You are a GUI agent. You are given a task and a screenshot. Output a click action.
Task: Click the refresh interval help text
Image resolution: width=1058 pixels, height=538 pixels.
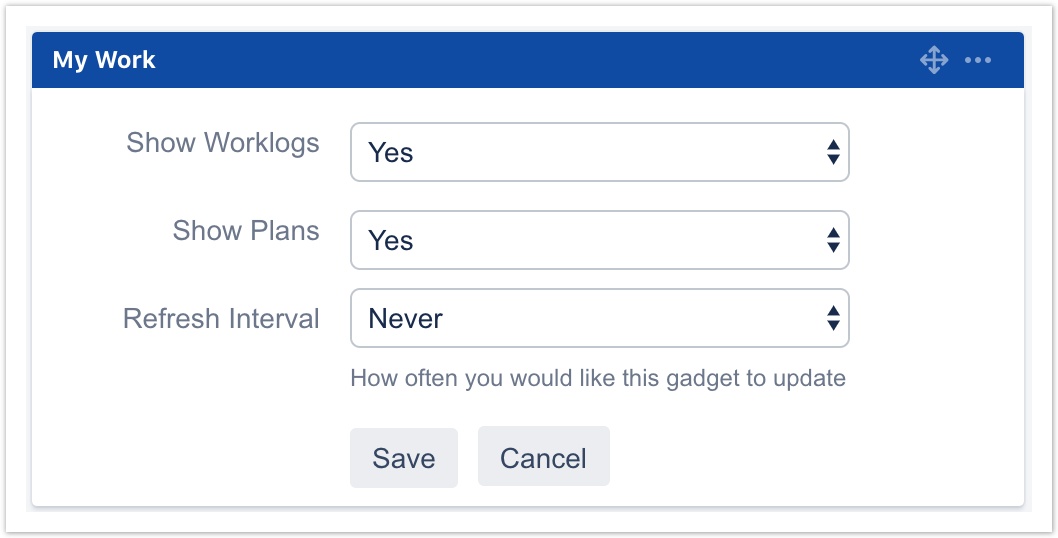pos(598,379)
